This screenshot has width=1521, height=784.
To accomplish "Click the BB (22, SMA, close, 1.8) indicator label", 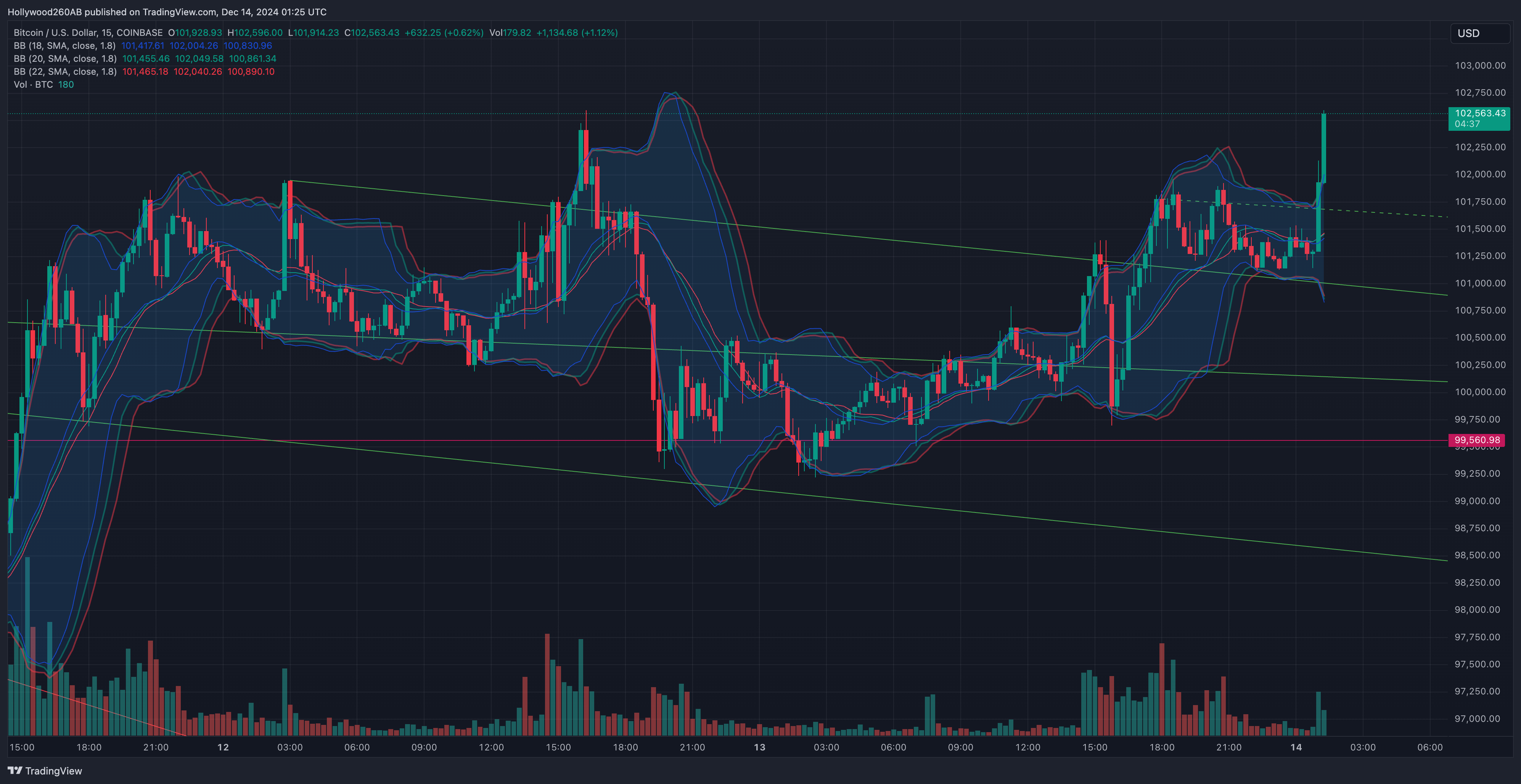I will click(x=65, y=71).
